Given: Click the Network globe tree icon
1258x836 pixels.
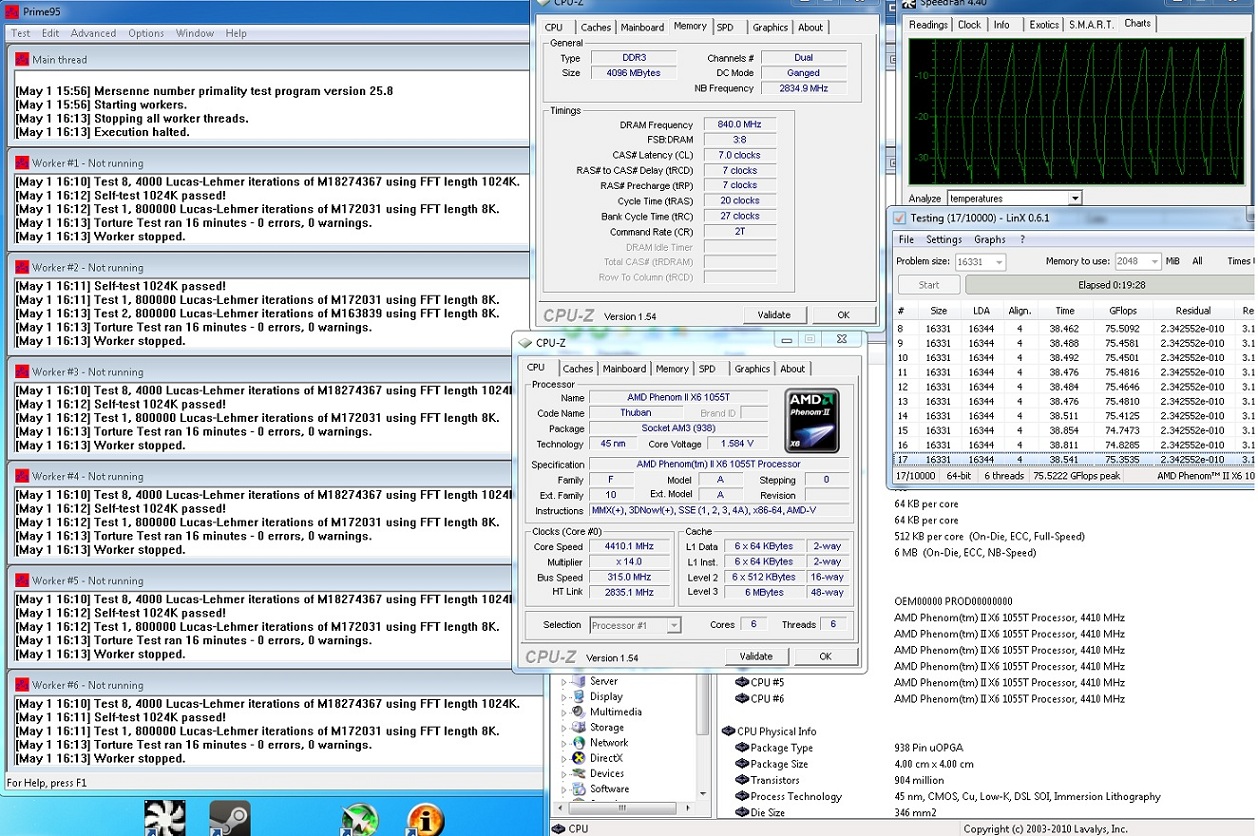Looking at the screenshot, I should pyautogui.click(x=580, y=743).
